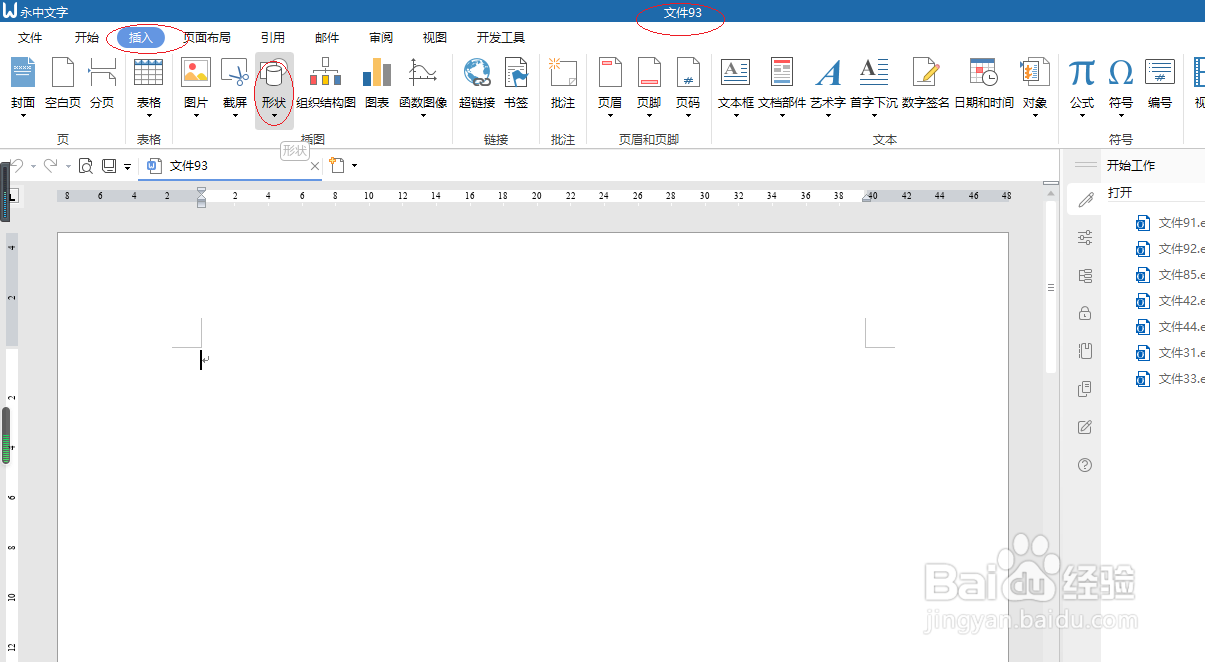Image resolution: width=1205 pixels, height=662 pixels.
Task: Click the first-line indent marker on ruler
Action: (x=201, y=190)
